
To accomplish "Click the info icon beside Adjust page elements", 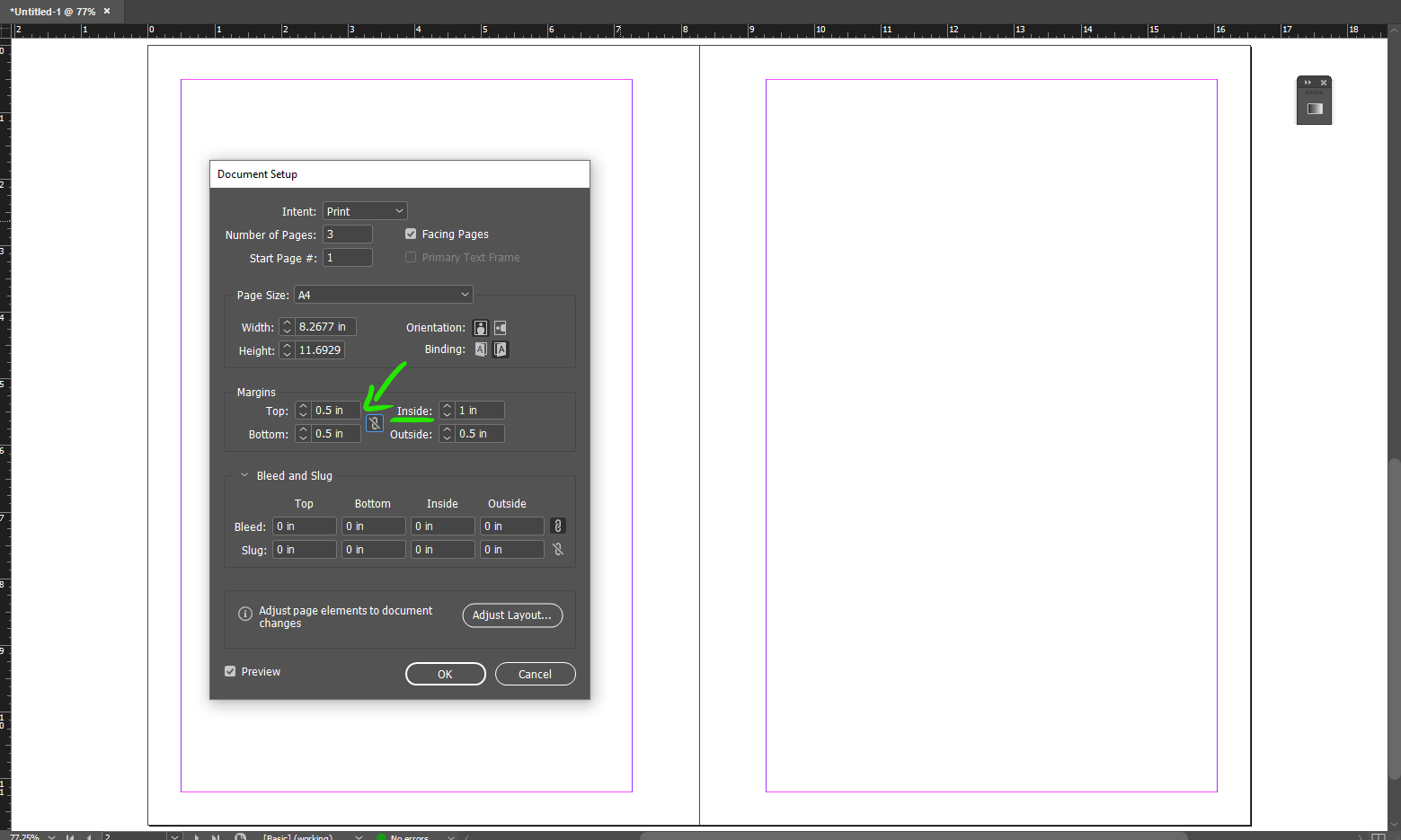I will click(x=244, y=615).
